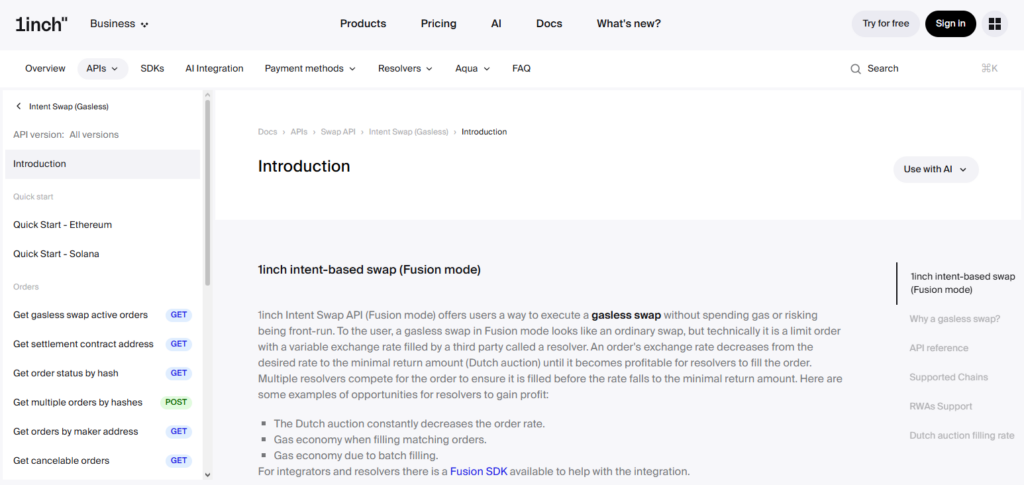This screenshot has width=1024, height=485.
Task: Click the Swap API breadcrumb
Action: point(338,132)
